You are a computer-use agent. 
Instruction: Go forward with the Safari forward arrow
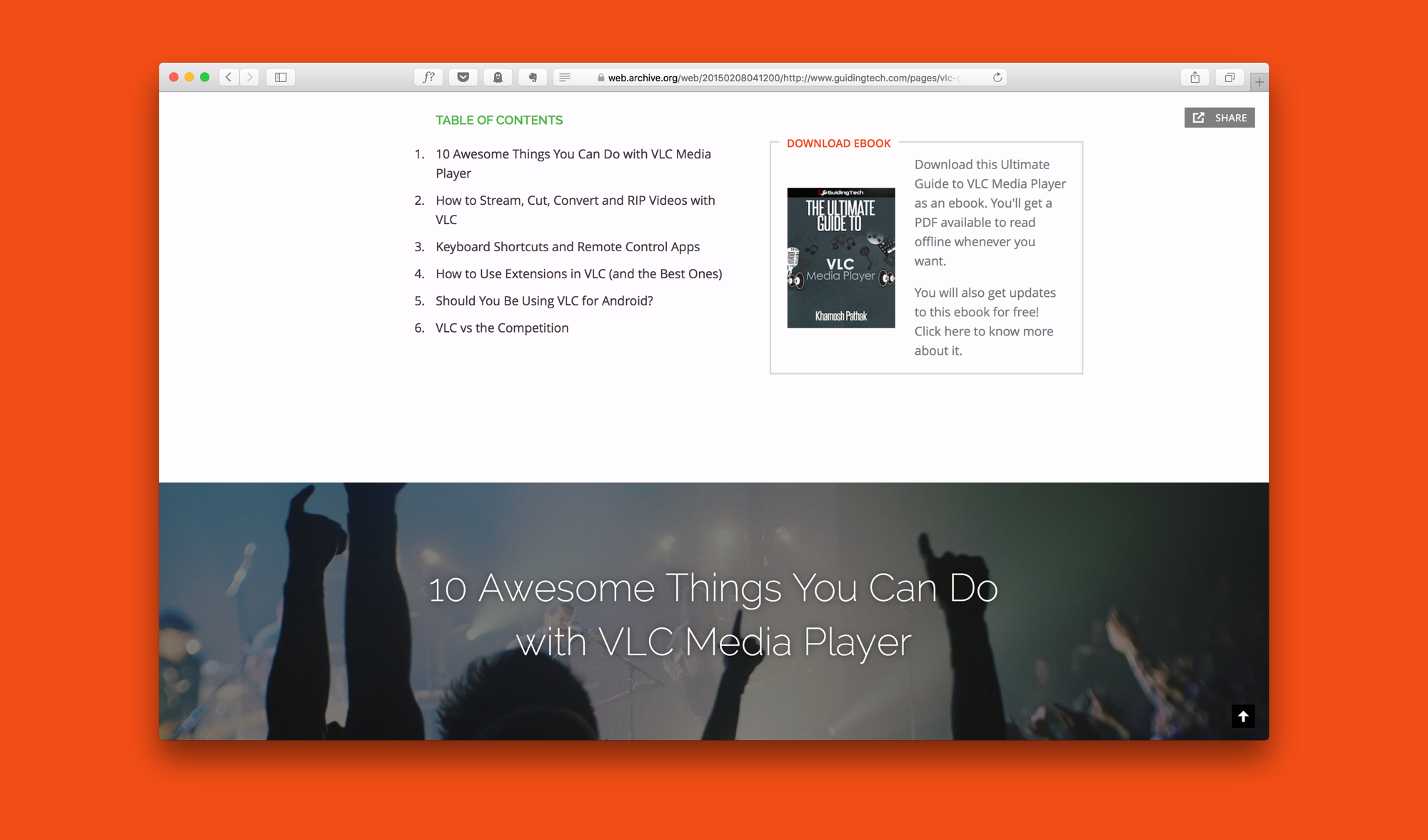tap(249, 77)
